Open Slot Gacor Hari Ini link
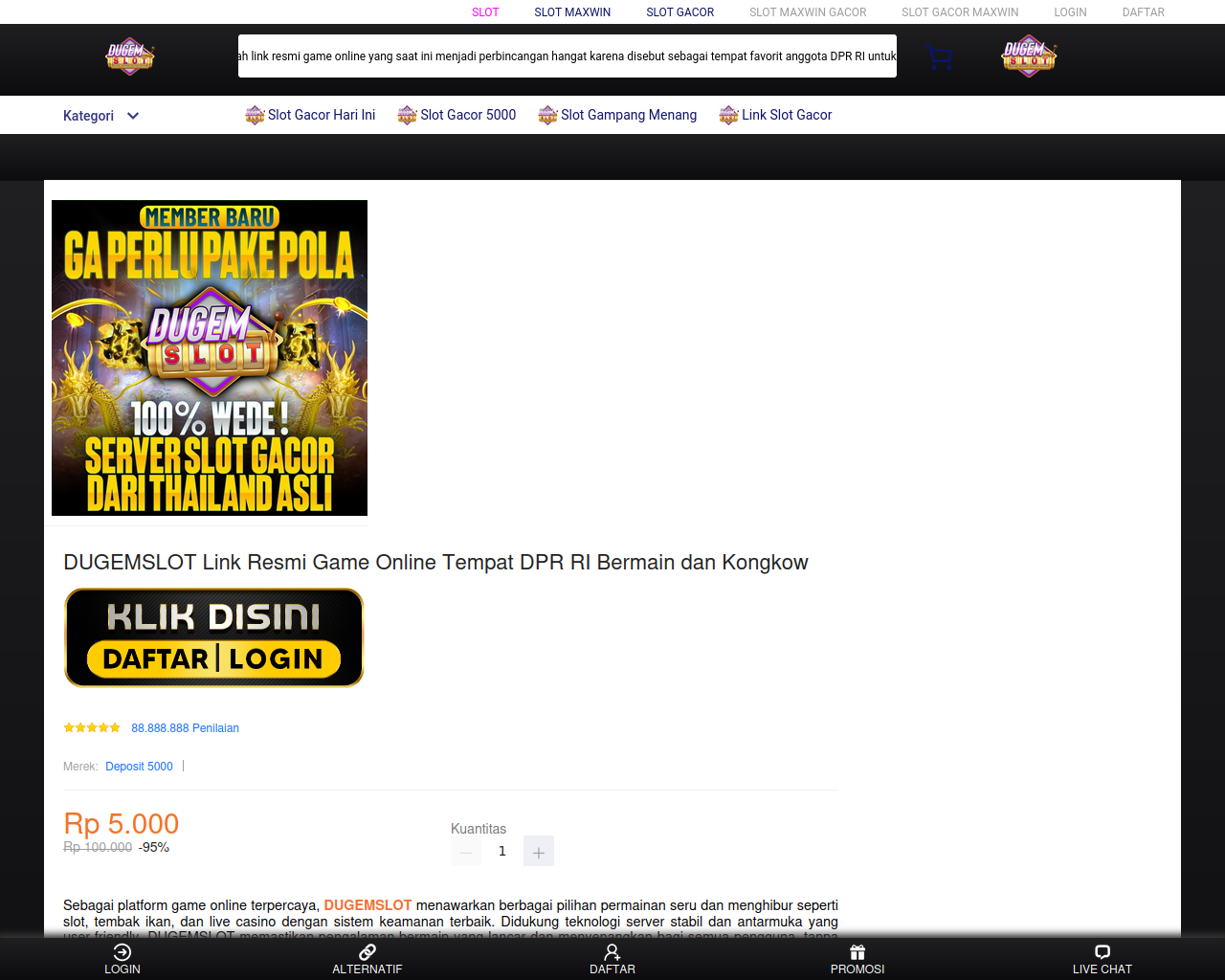This screenshot has height=980, width=1225. pyautogui.click(x=322, y=115)
